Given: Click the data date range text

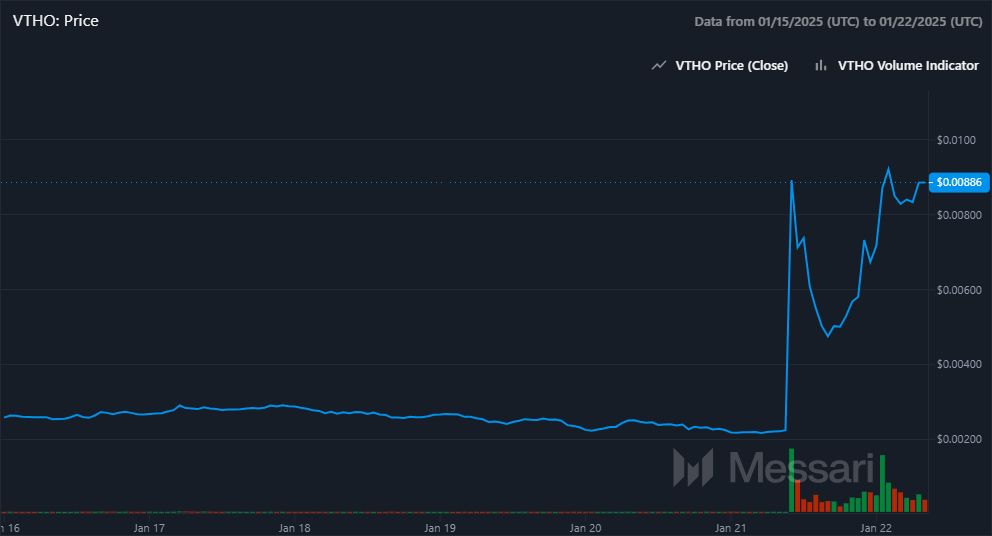Looking at the screenshot, I should pyautogui.click(x=837, y=21).
